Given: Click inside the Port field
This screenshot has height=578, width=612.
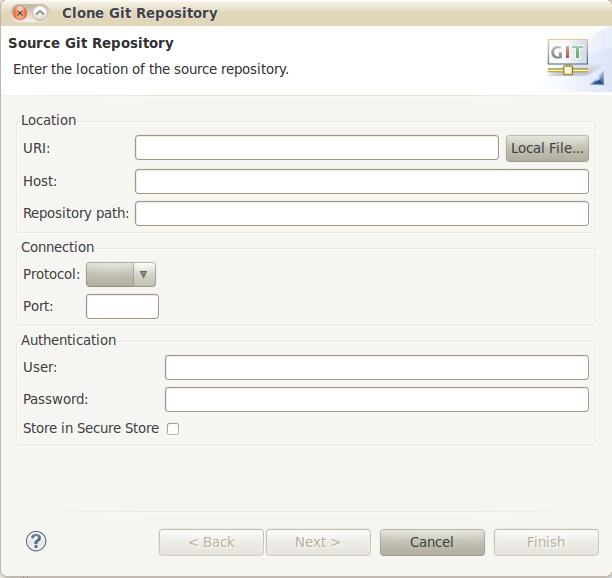Looking at the screenshot, I should (x=122, y=306).
